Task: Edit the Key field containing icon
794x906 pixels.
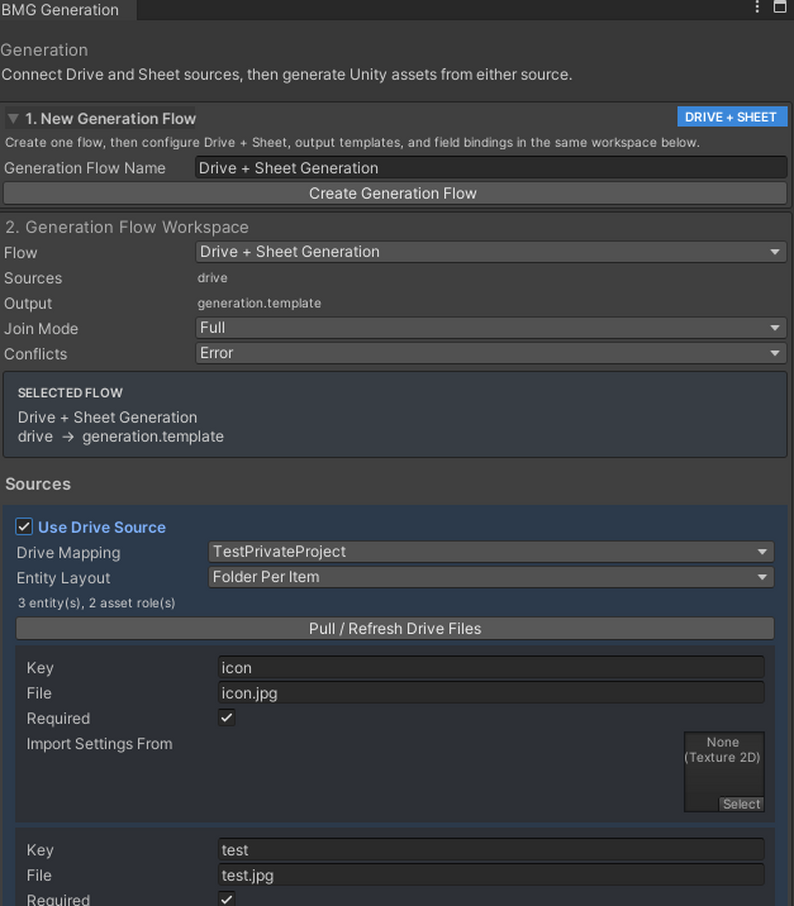Action: tap(491, 667)
